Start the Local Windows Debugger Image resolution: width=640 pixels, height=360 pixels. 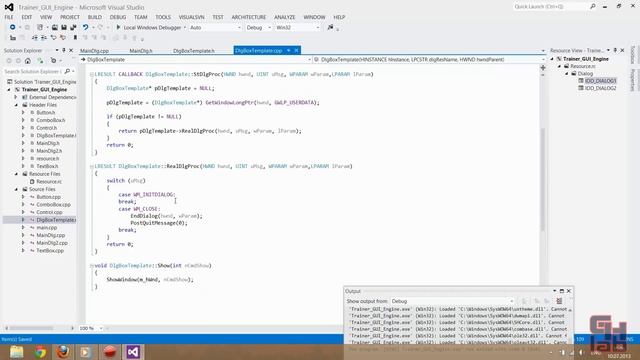click(x=149, y=27)
